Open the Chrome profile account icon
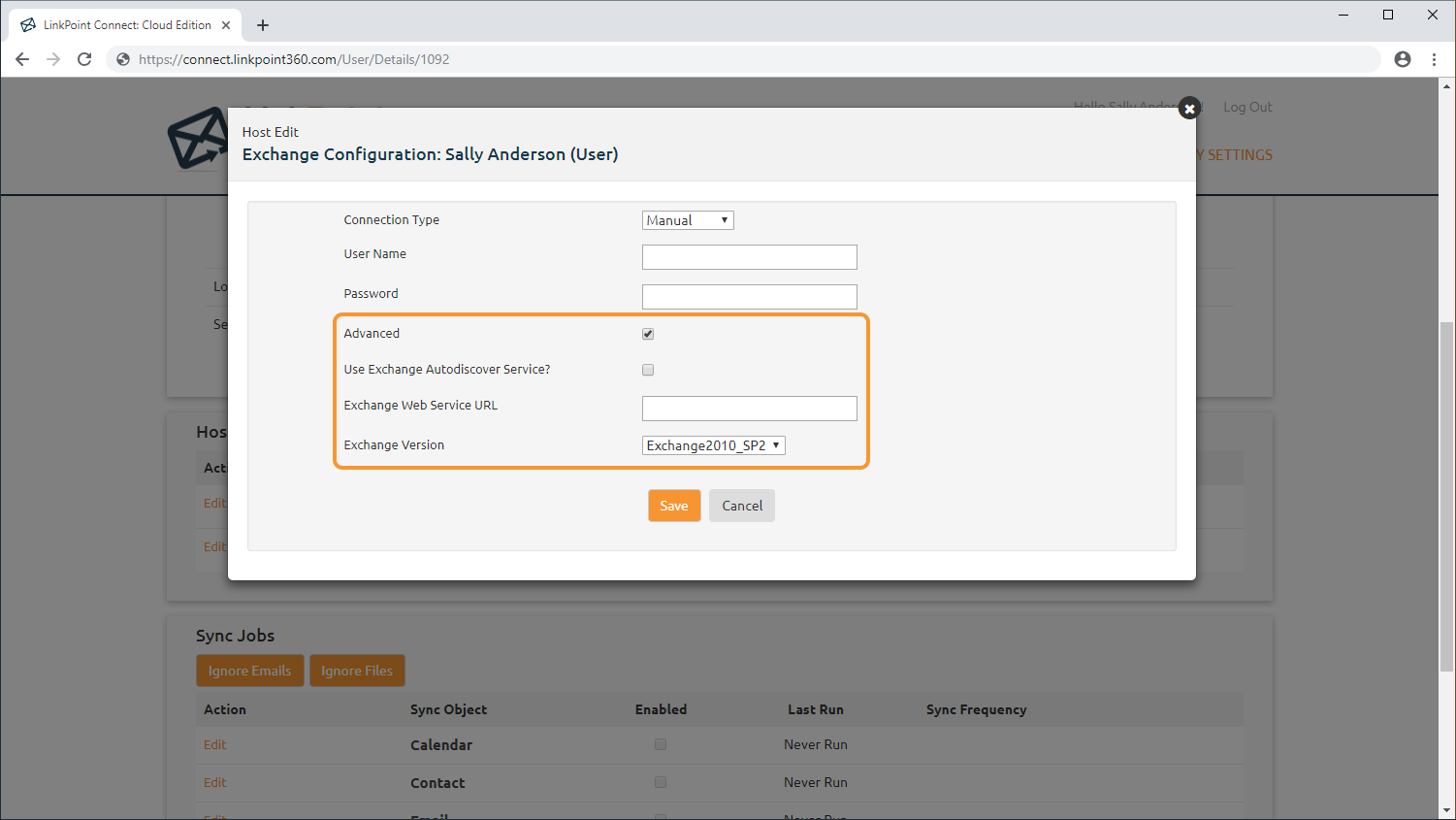Viewport: 1456px width, 820px height. coord(1403,59)
